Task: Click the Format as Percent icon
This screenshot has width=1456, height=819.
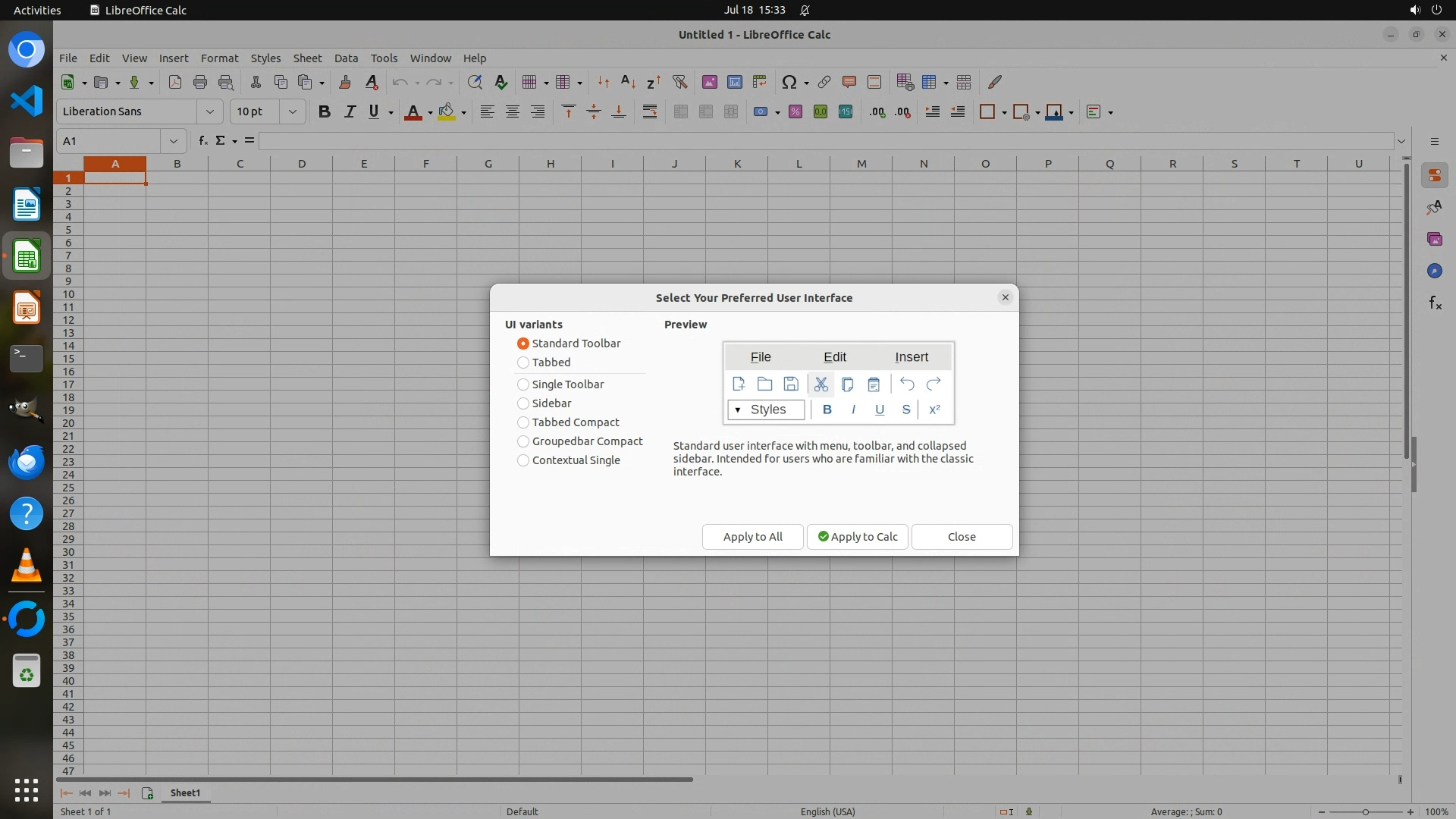Action: coord(795,111)
